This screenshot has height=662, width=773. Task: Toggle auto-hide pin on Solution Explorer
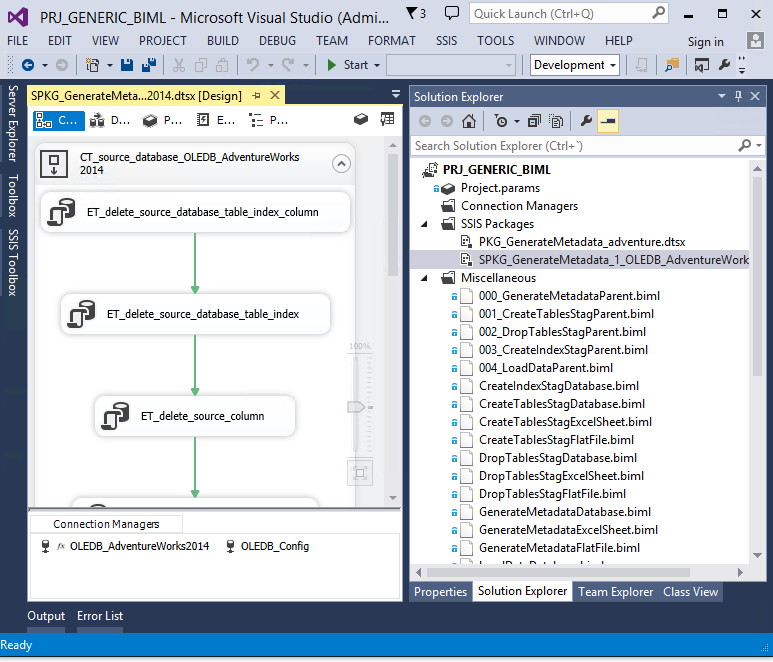pyautogui.click(x=738, y=97)
